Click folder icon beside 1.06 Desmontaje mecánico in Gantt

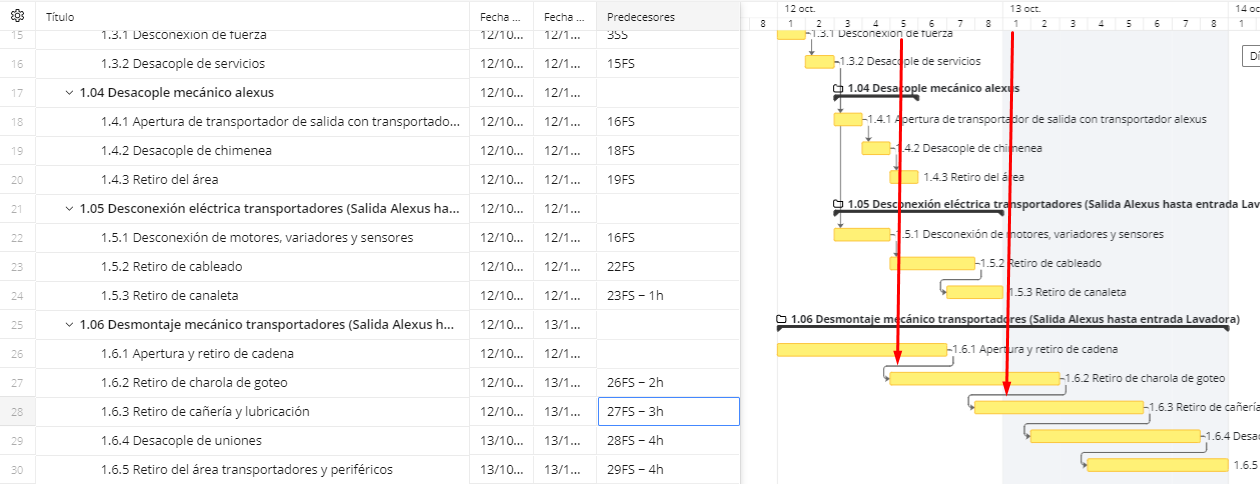pyautogui.click(x=782, y=320)
